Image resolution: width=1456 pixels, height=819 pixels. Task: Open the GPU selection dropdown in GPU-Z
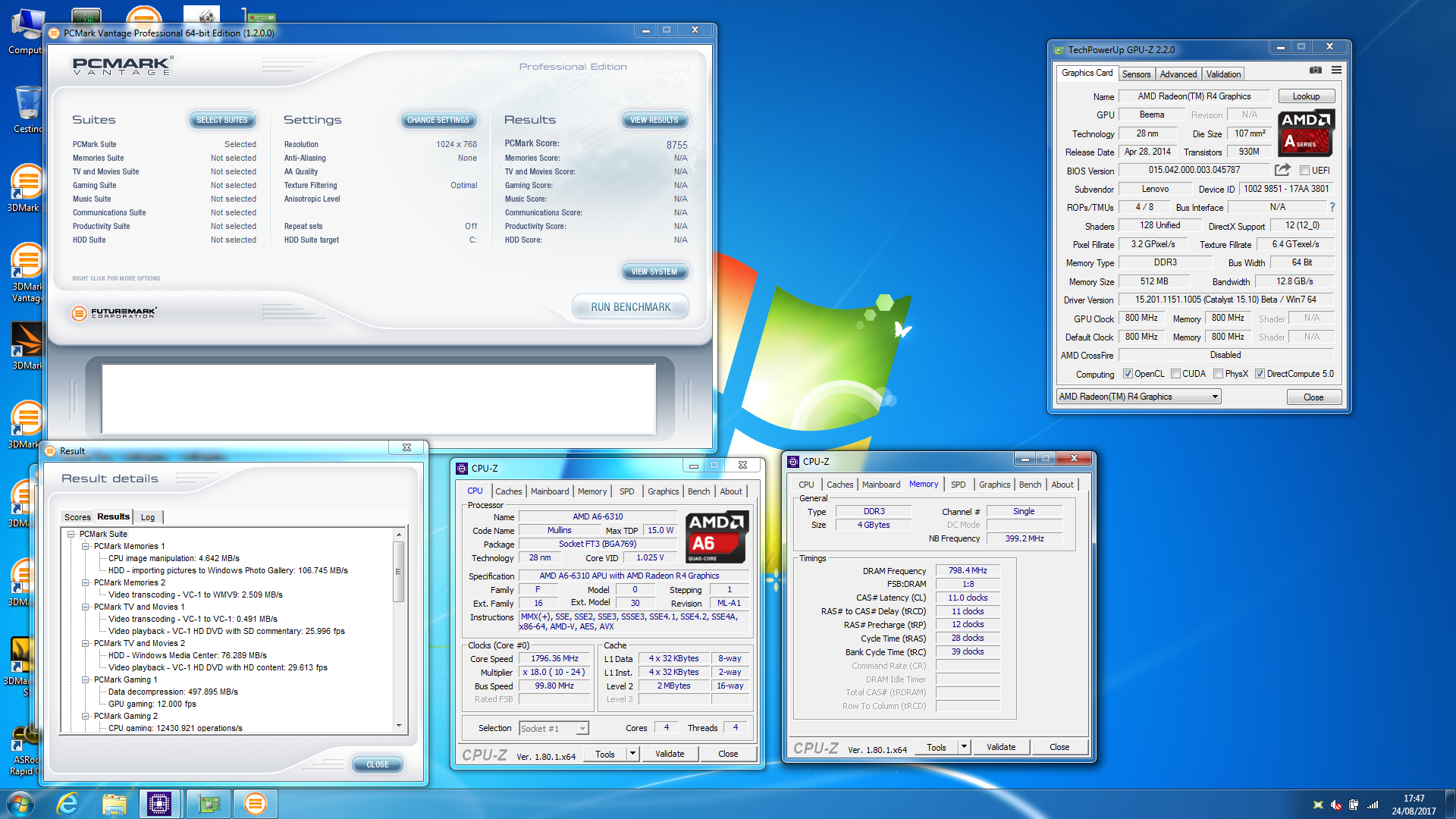[x=1138, y=397]
